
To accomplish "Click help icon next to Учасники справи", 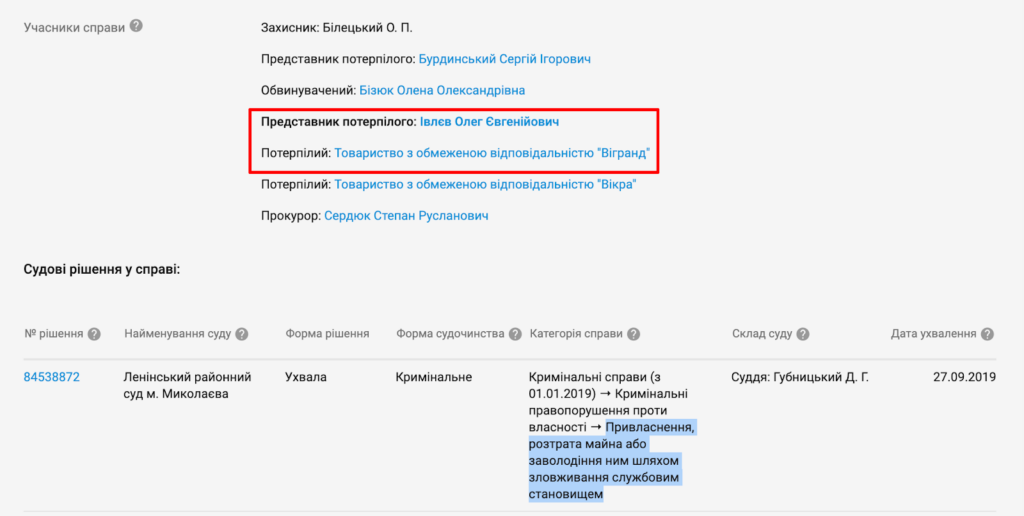I will tap(136, 26).
